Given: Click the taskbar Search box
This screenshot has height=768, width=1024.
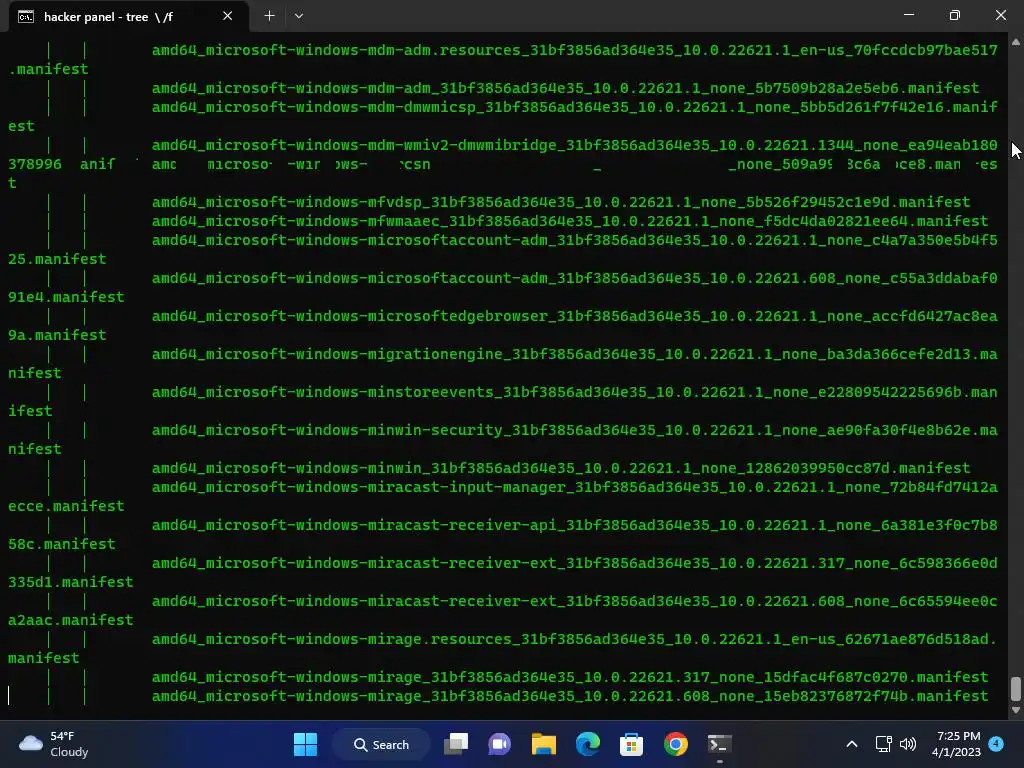Looking at the screenshot, I should pyautogui.click(x=381, y=744).
